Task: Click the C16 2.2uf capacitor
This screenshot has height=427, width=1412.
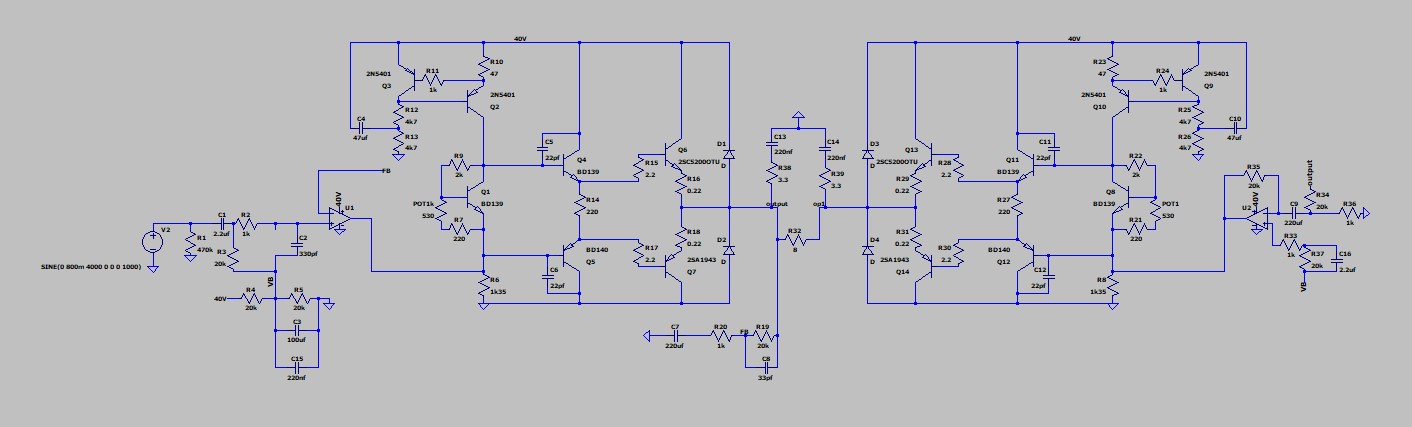Action: point(1337,262)
